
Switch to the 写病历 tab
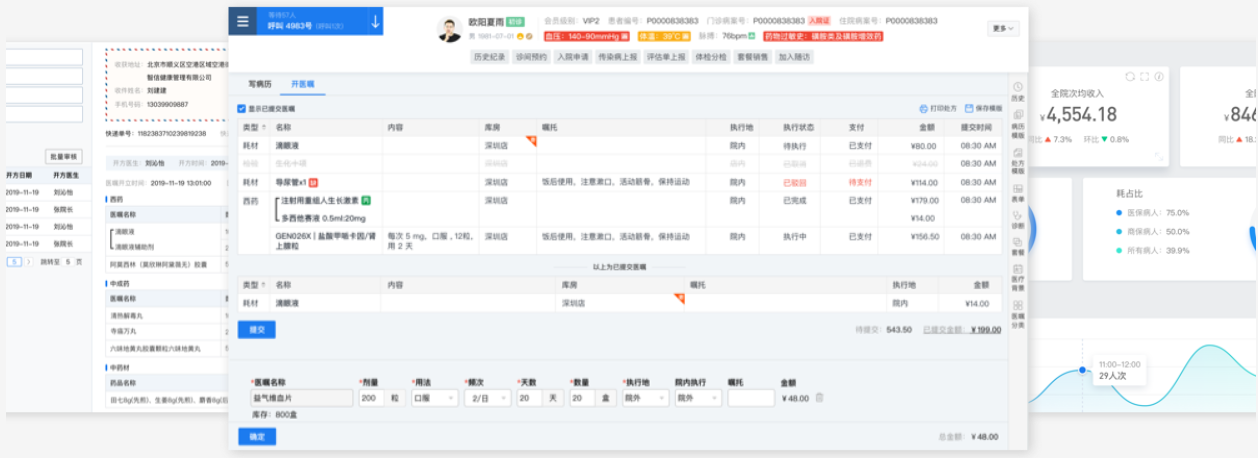[259, 84]
